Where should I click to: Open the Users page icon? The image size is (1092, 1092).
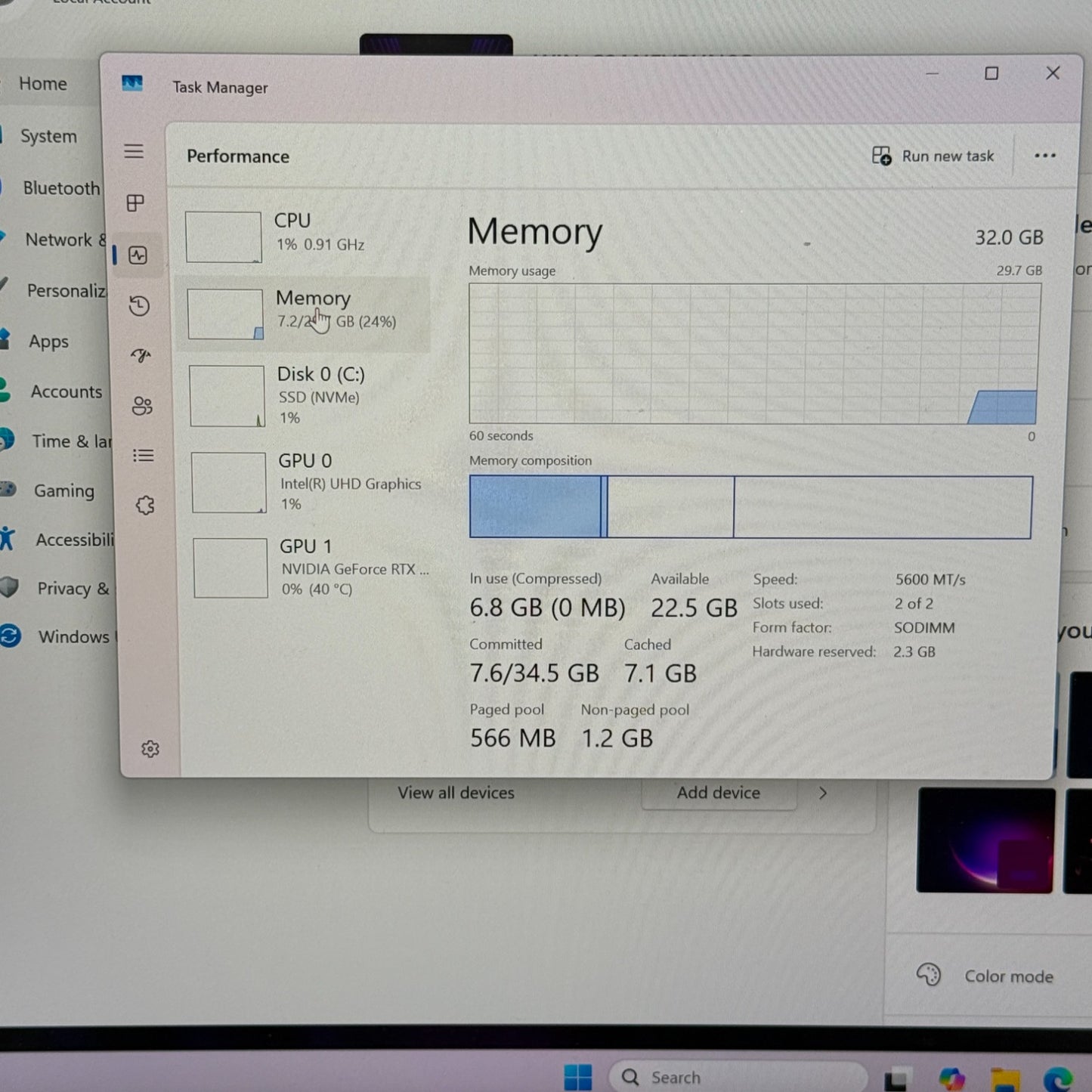pos(142,406)
